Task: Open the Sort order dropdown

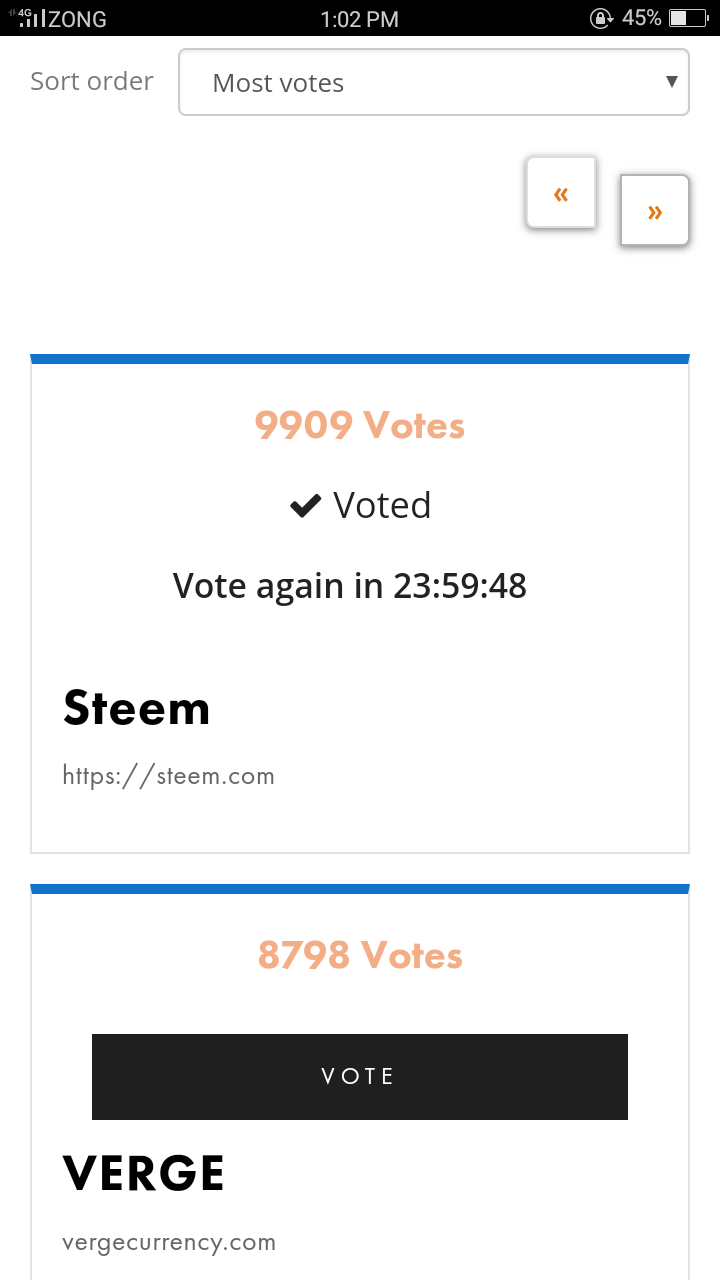Action: click(x=434, y=82)
